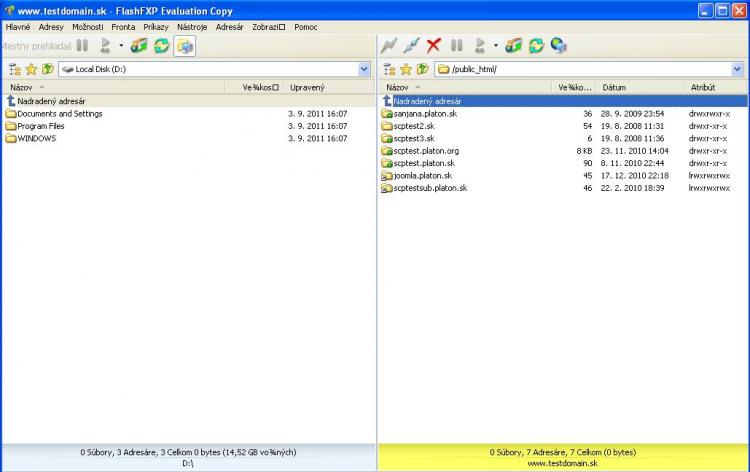Viewport: 750px width, 472px height.
Task: Open bookmarks star in left pane
Action: pyautogui.click(x=32, y=69)
